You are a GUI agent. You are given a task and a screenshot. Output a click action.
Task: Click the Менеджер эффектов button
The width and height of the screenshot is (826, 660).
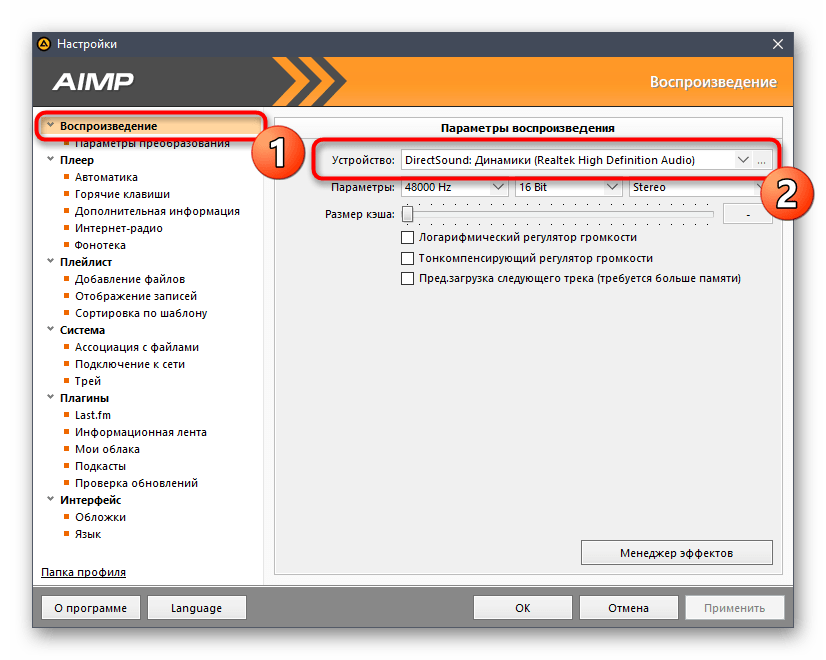coord(676,553)
